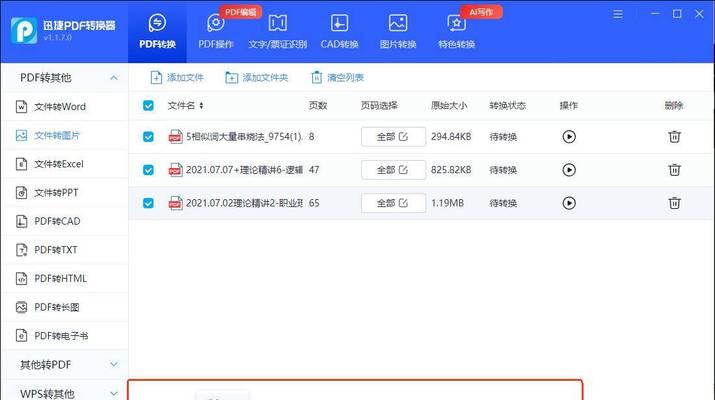
Task: Uncheck the 2021.07.02理论精讲2 file checkbox
Action: pos(148,203)
